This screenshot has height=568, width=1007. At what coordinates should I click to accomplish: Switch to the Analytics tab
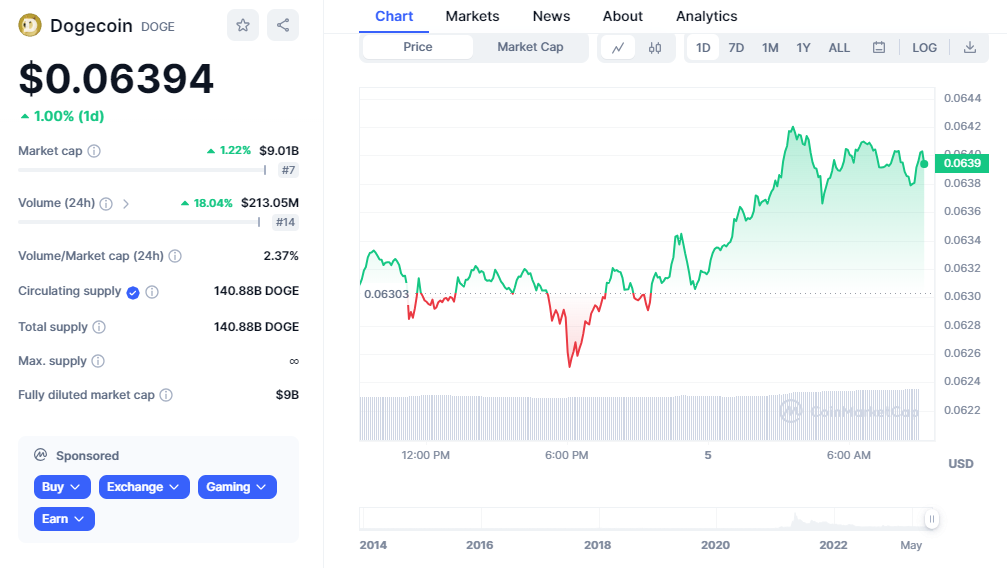click(x=706, y=16)
